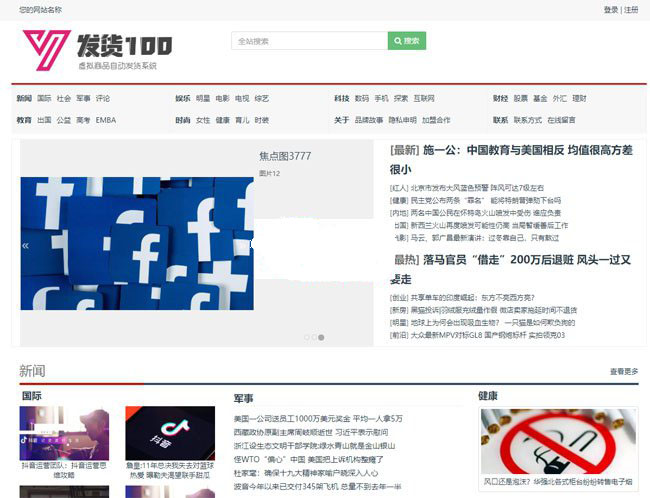
Task: Open the TikTok 抖音 logo thumbnail
Action: (x=170, y=433)
